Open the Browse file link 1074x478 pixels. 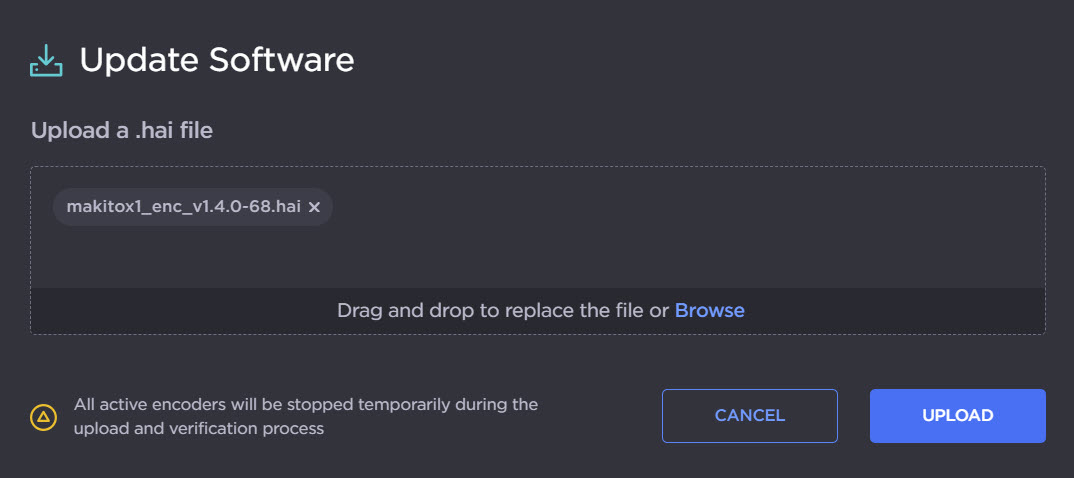coord(709,310)
